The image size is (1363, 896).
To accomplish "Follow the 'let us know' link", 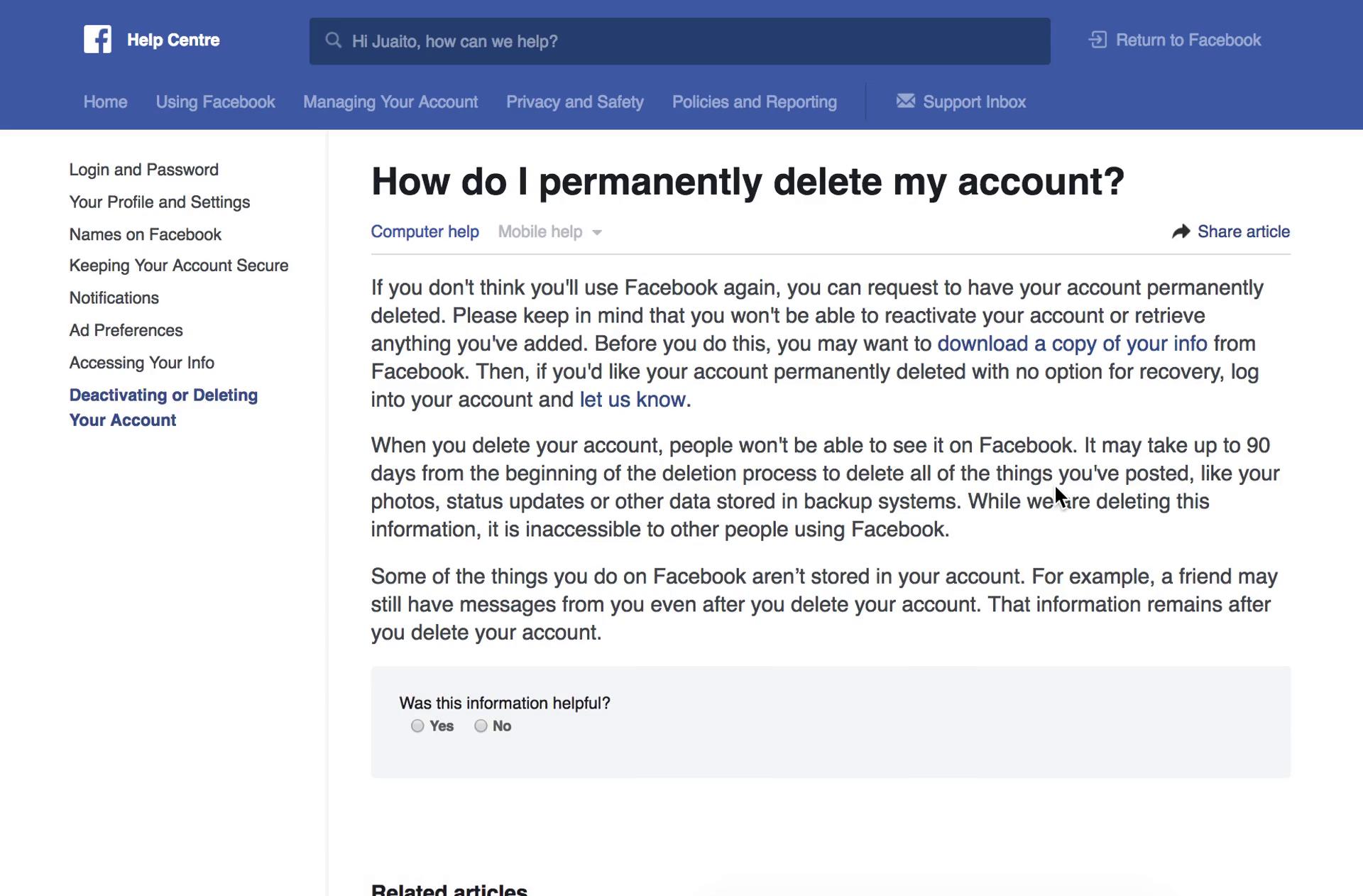I will tap(633, 400).
